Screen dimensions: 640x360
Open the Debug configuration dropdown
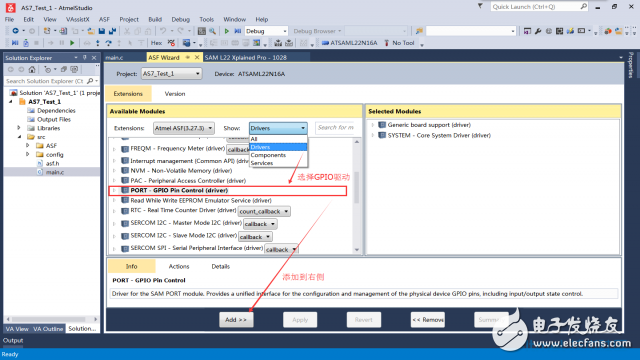pyautogui.click(x=266, y=31)
